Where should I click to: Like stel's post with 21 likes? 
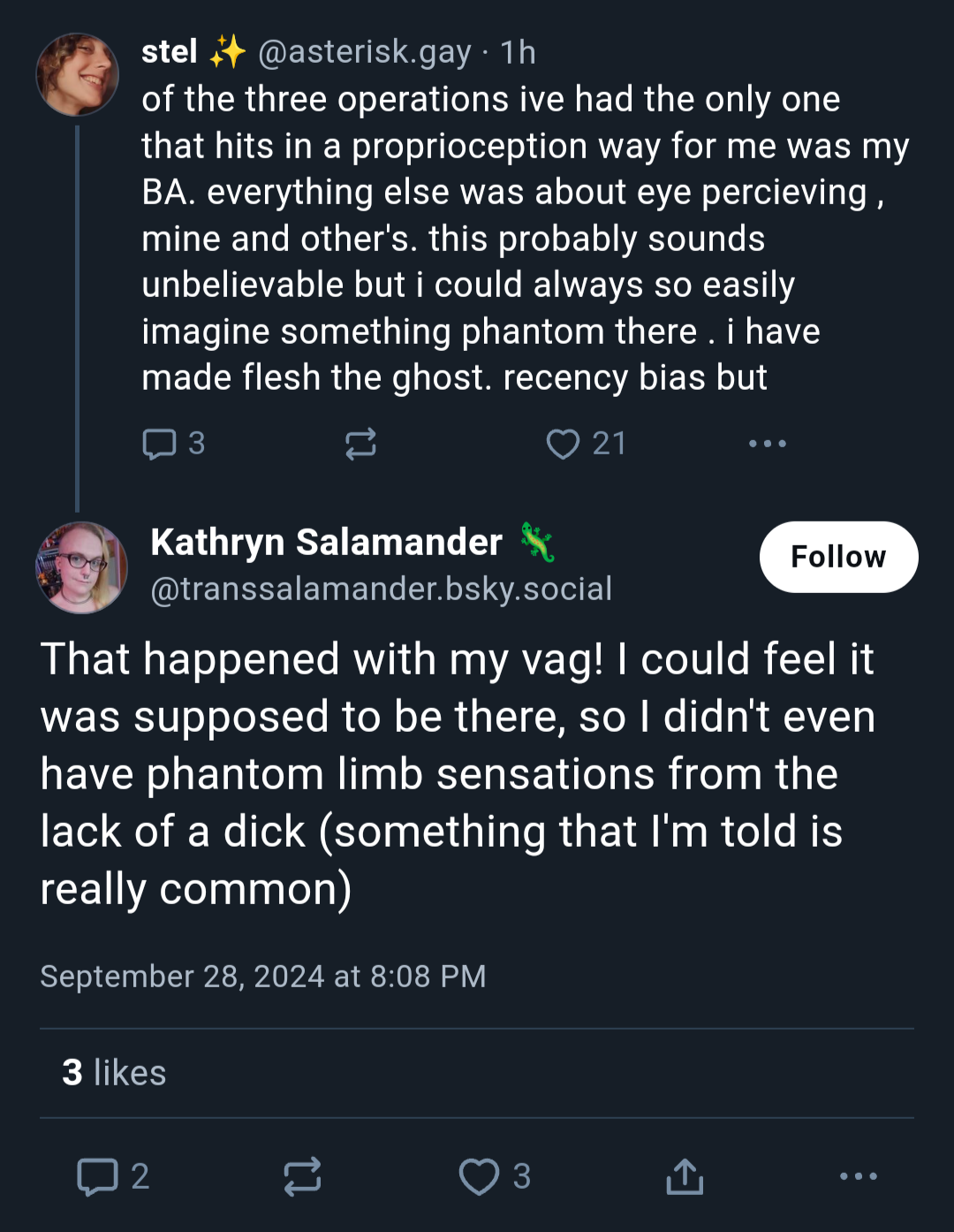[x=586, y=444]
